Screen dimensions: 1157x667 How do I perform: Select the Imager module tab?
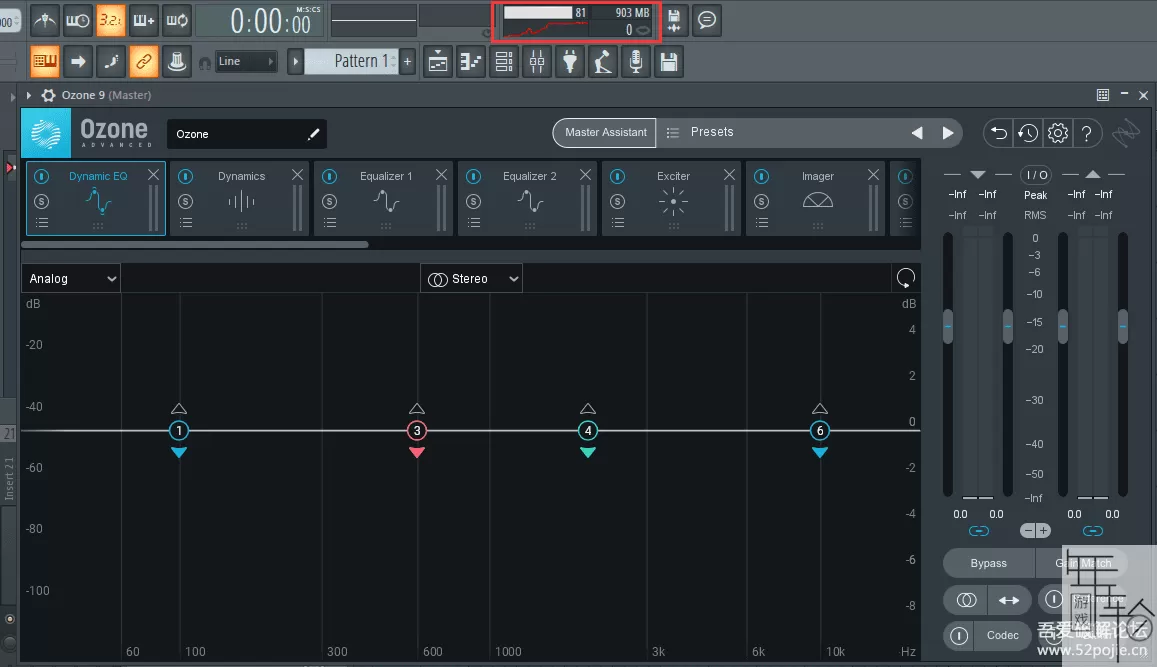pyautogui.click(x=815, y=198)
